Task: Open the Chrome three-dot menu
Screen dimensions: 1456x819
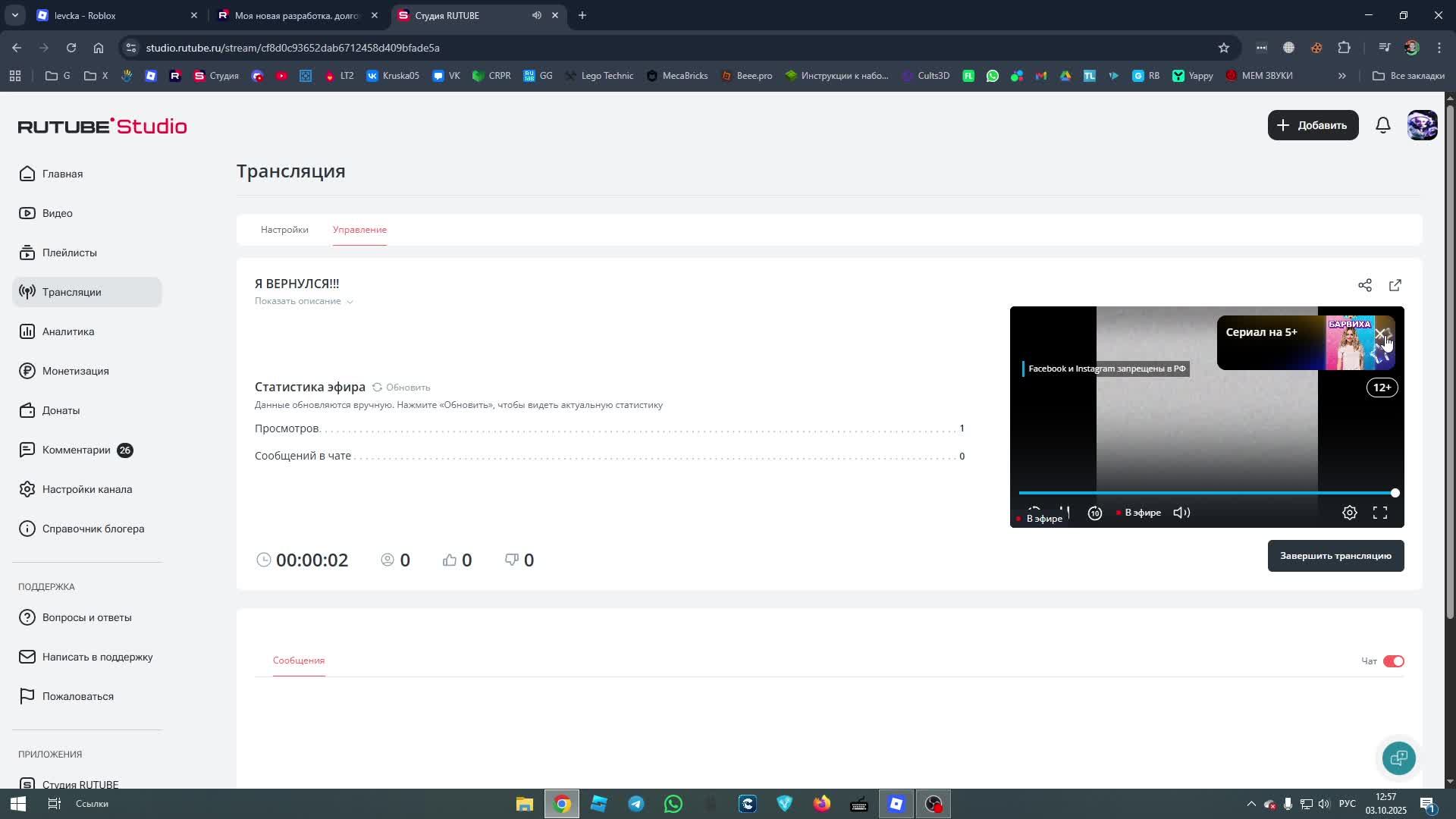Action: point(1439,48)
